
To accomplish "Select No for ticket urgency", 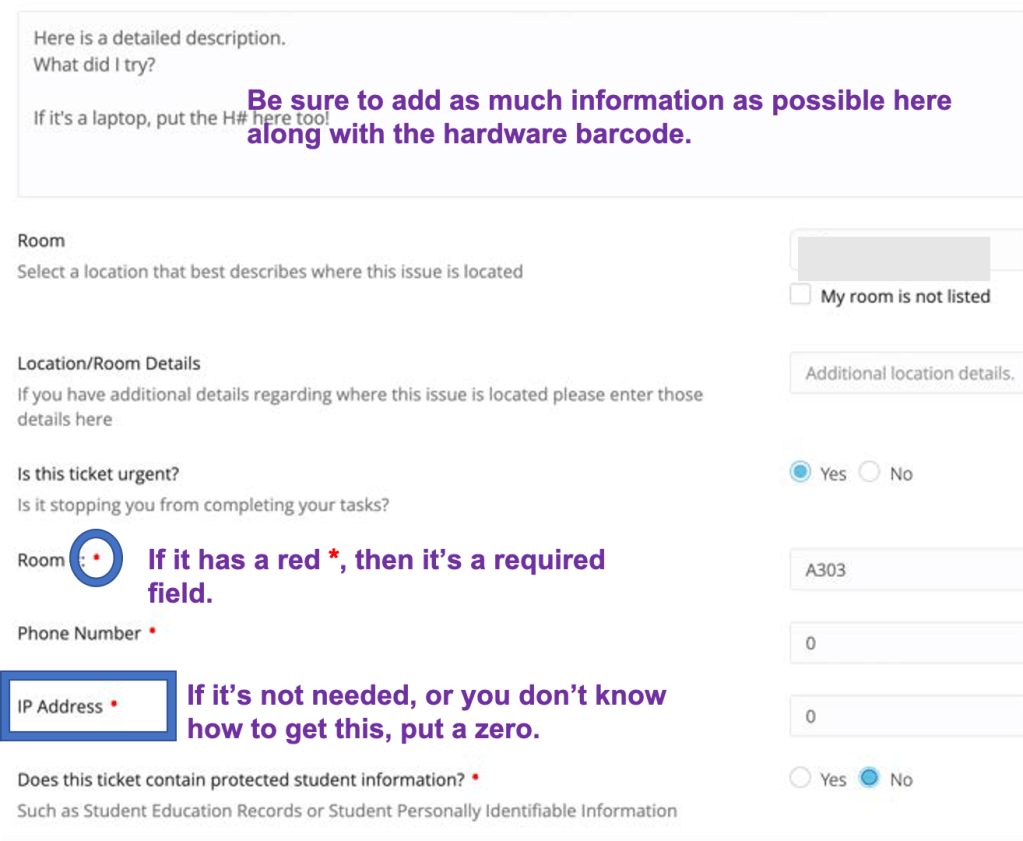I will tap(869, 473).
